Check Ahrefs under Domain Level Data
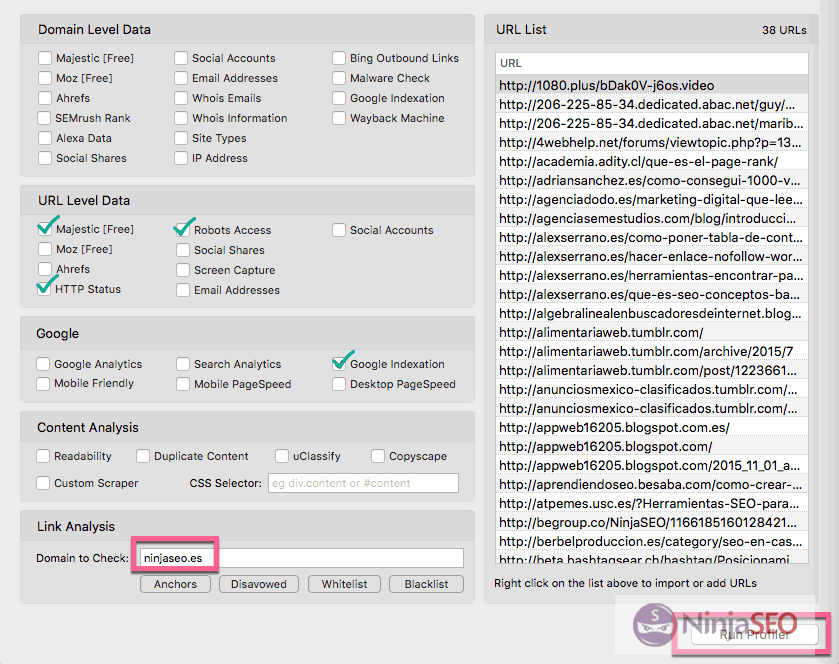The image size is (839, 664). 44,98
